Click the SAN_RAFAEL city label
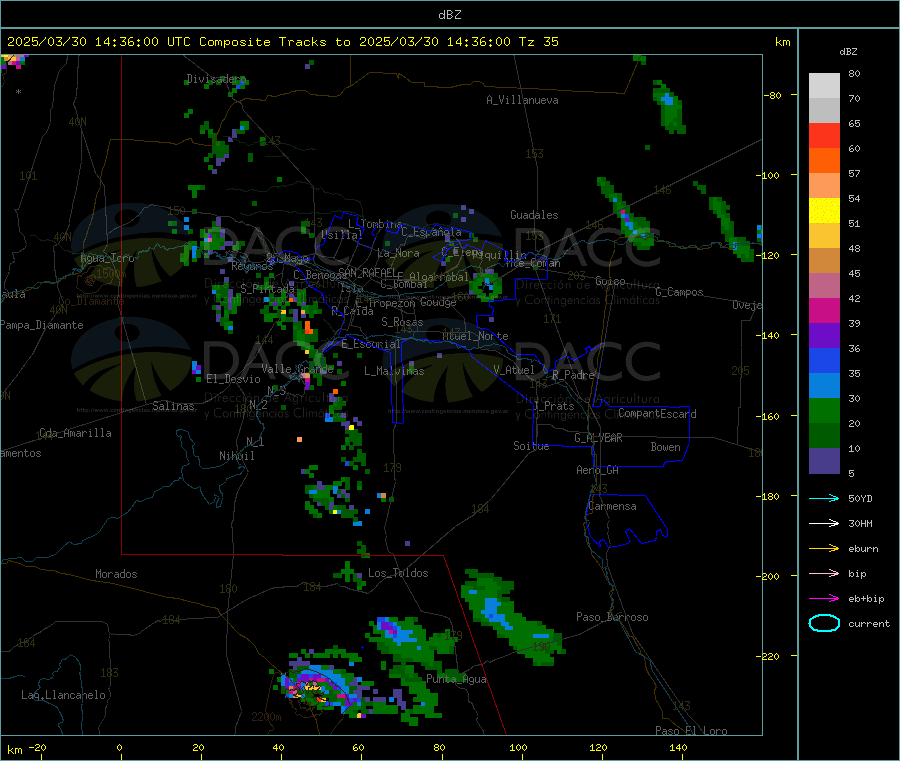 coord(367,272)
